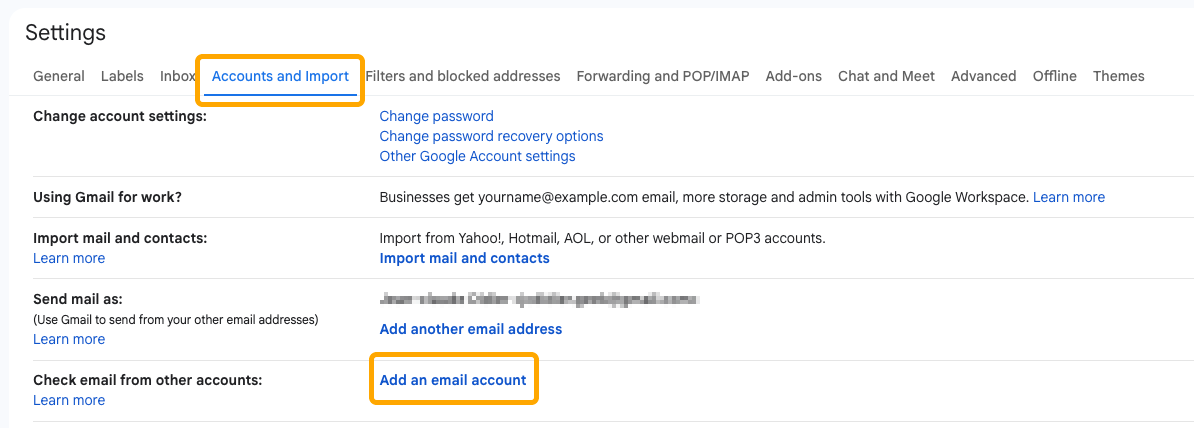Viewport: 1194px width, 428px height.
Task: Switch to the Themes tab
Action: pyautogui.click(x=1118, y=76)
